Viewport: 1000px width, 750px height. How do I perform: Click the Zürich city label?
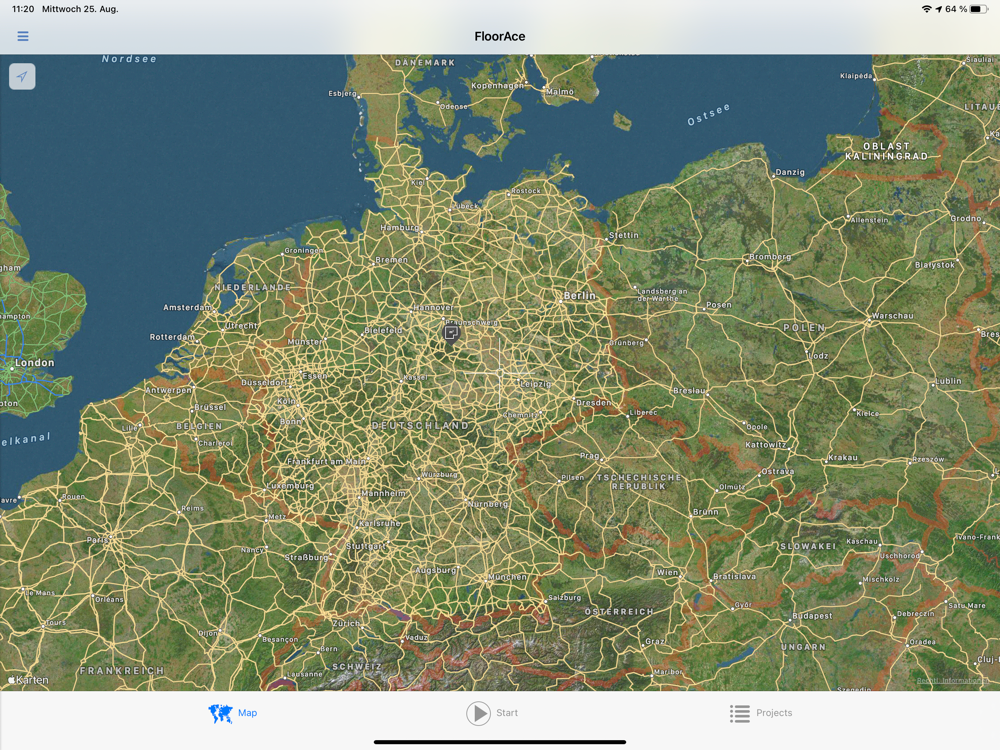point(346,623)
